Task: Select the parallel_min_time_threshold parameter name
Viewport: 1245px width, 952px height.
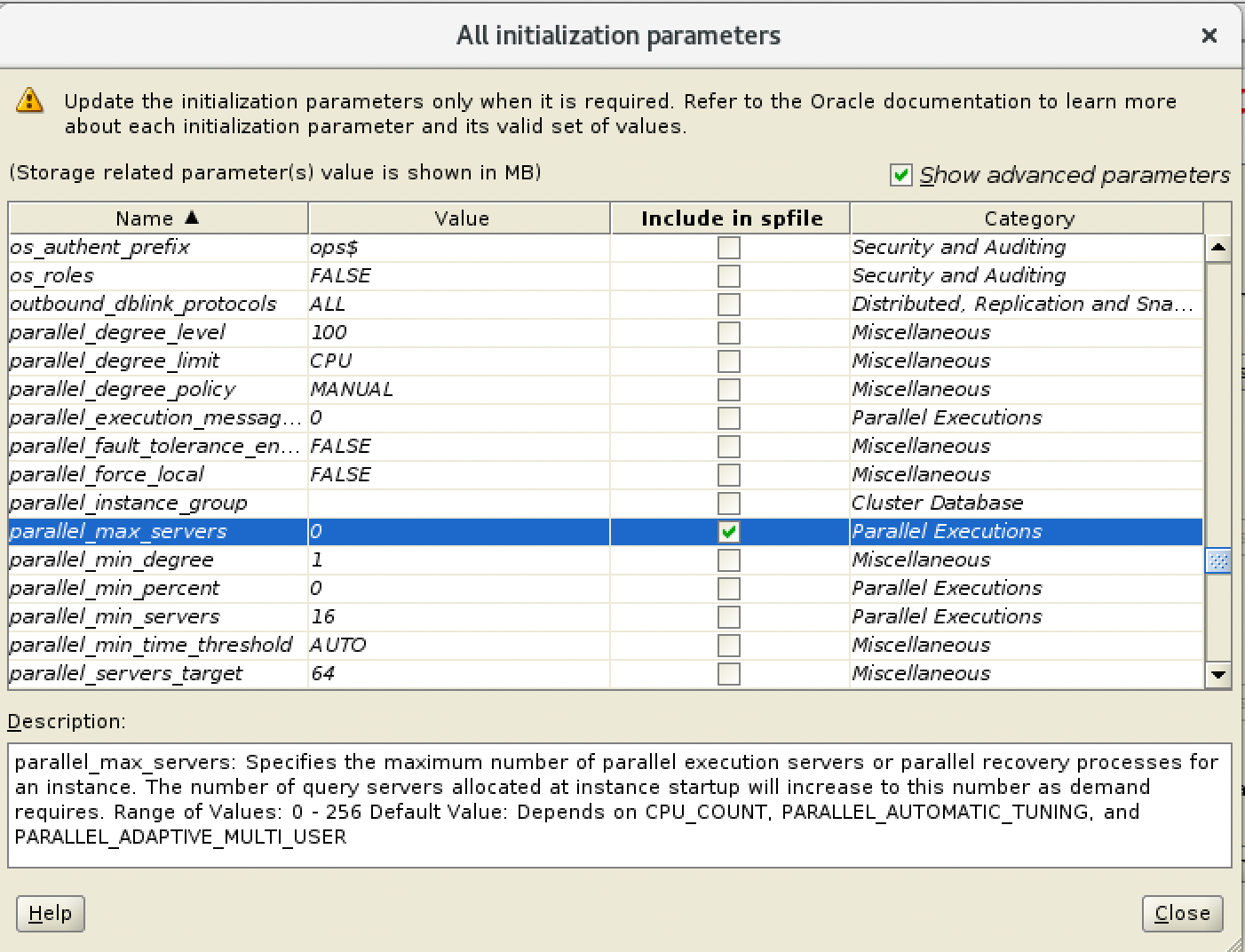Action: [158, 646]
